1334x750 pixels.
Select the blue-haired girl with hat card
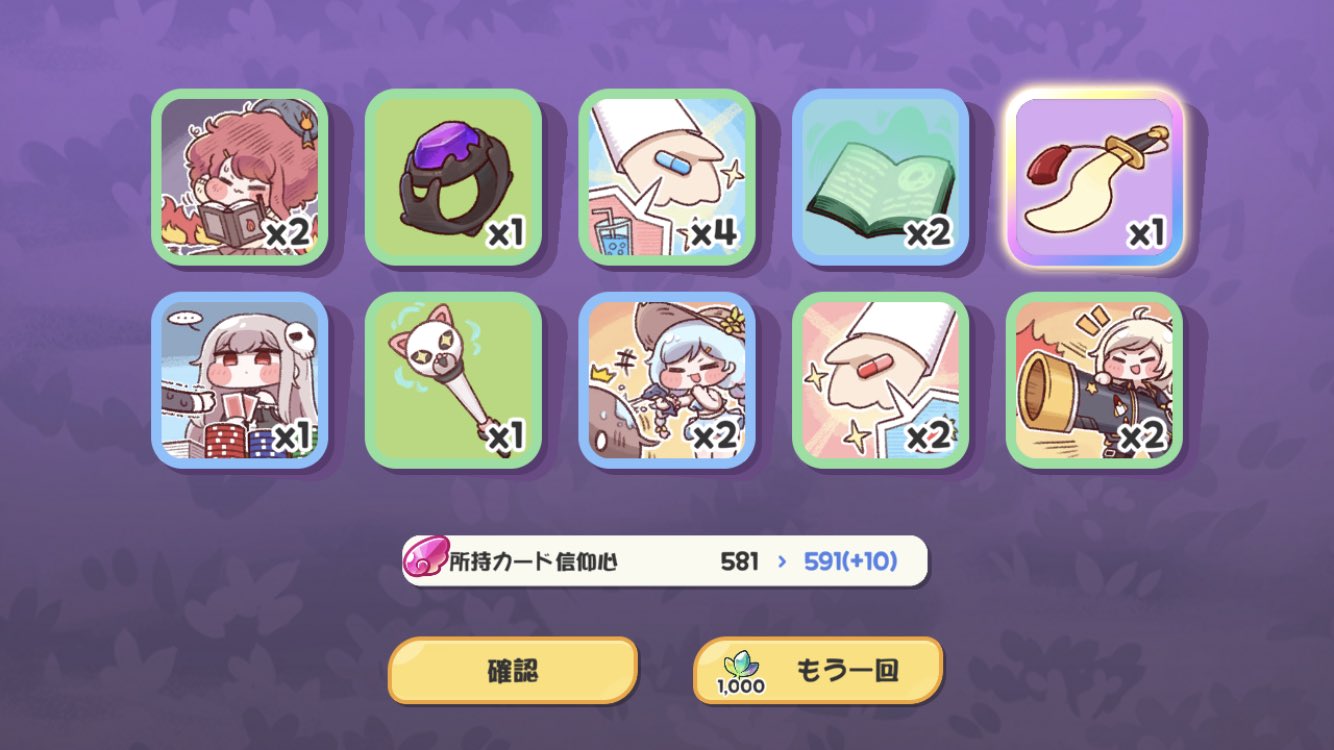pos(667,380)
